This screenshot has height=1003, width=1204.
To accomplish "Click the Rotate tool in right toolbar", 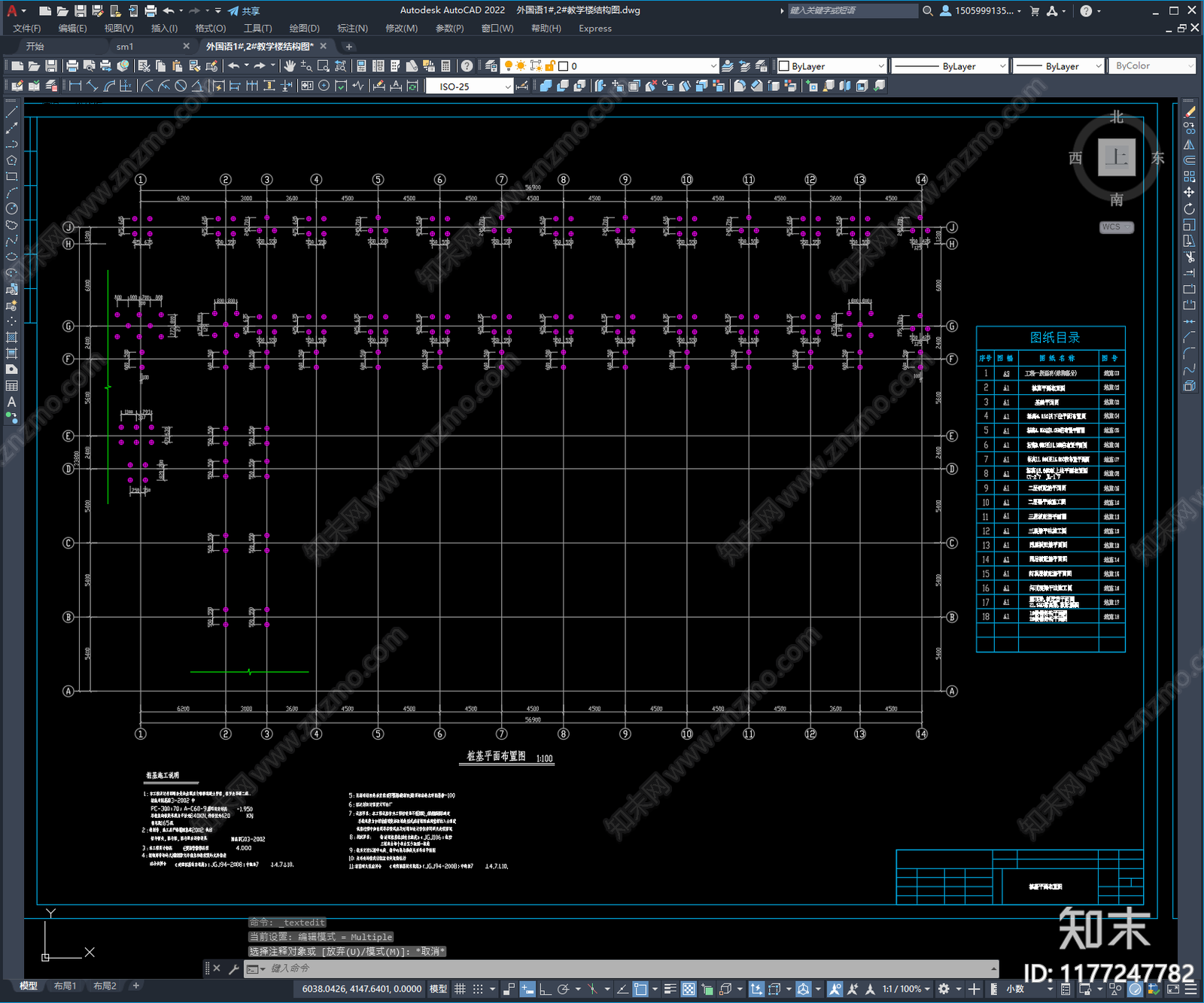I will click(1189, 208).
